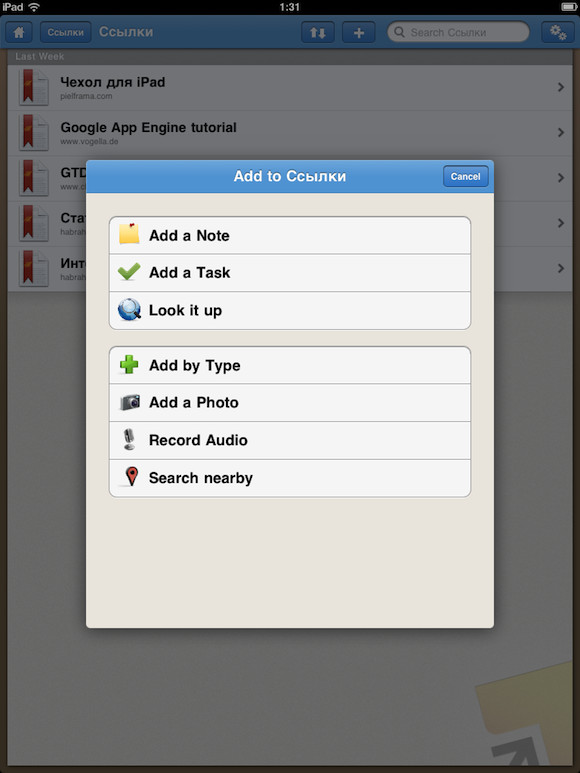The height and width of the screenshot is (773, 580).
Task: Open the settings gears icon
Action: tap(558, 33)
